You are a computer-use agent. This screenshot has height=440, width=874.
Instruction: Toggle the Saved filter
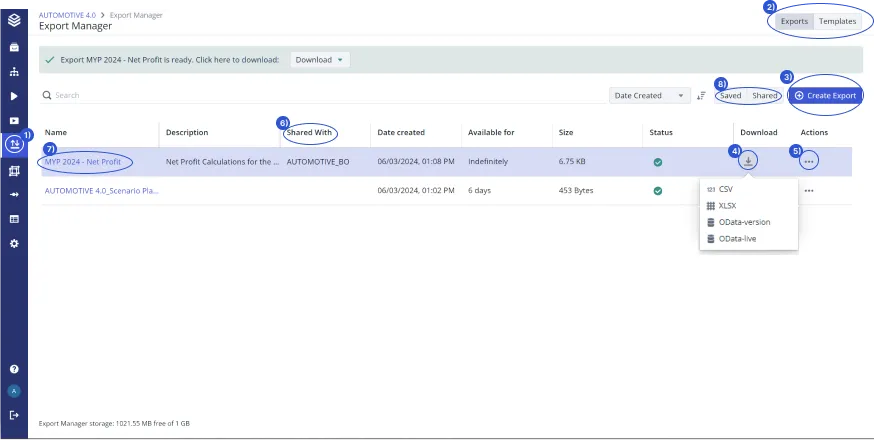730,96
